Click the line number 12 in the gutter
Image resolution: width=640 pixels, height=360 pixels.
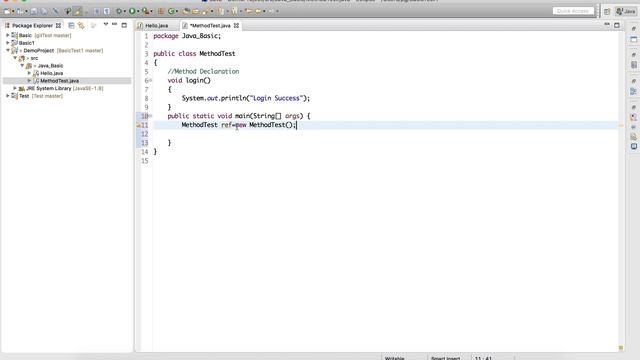point(144,134)
